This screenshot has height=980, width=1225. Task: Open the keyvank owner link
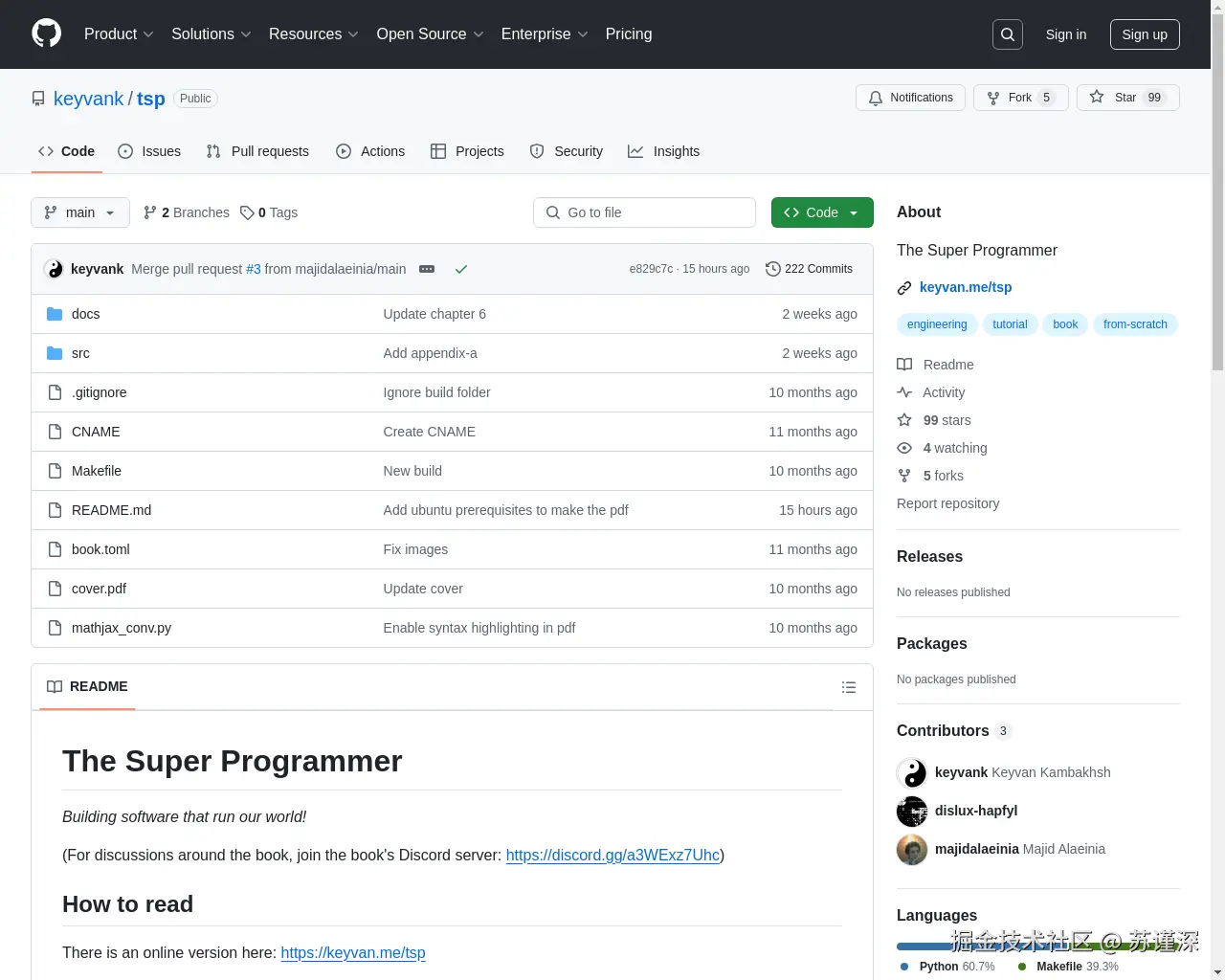pos(88,99)
